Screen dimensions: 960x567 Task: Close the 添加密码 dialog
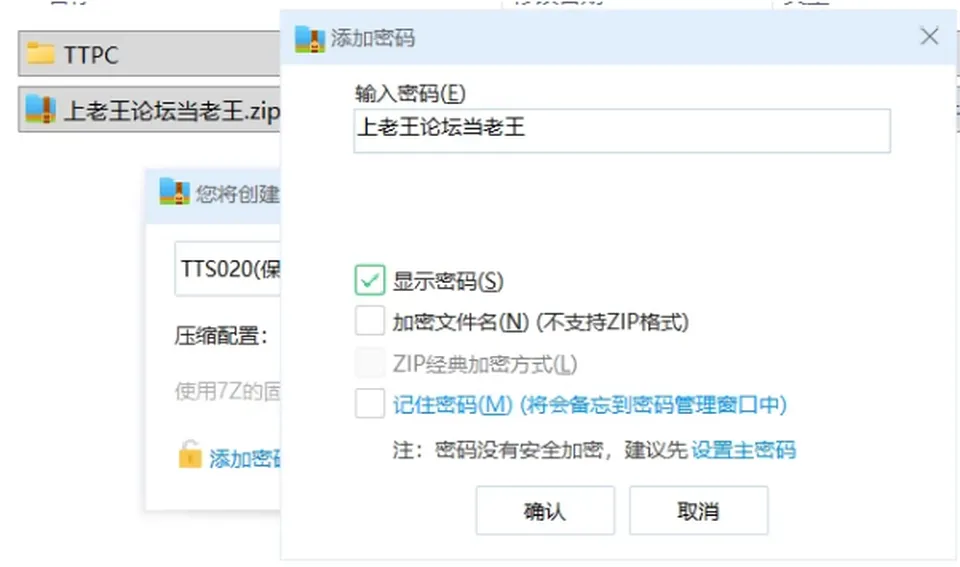(x=929, y=37)
